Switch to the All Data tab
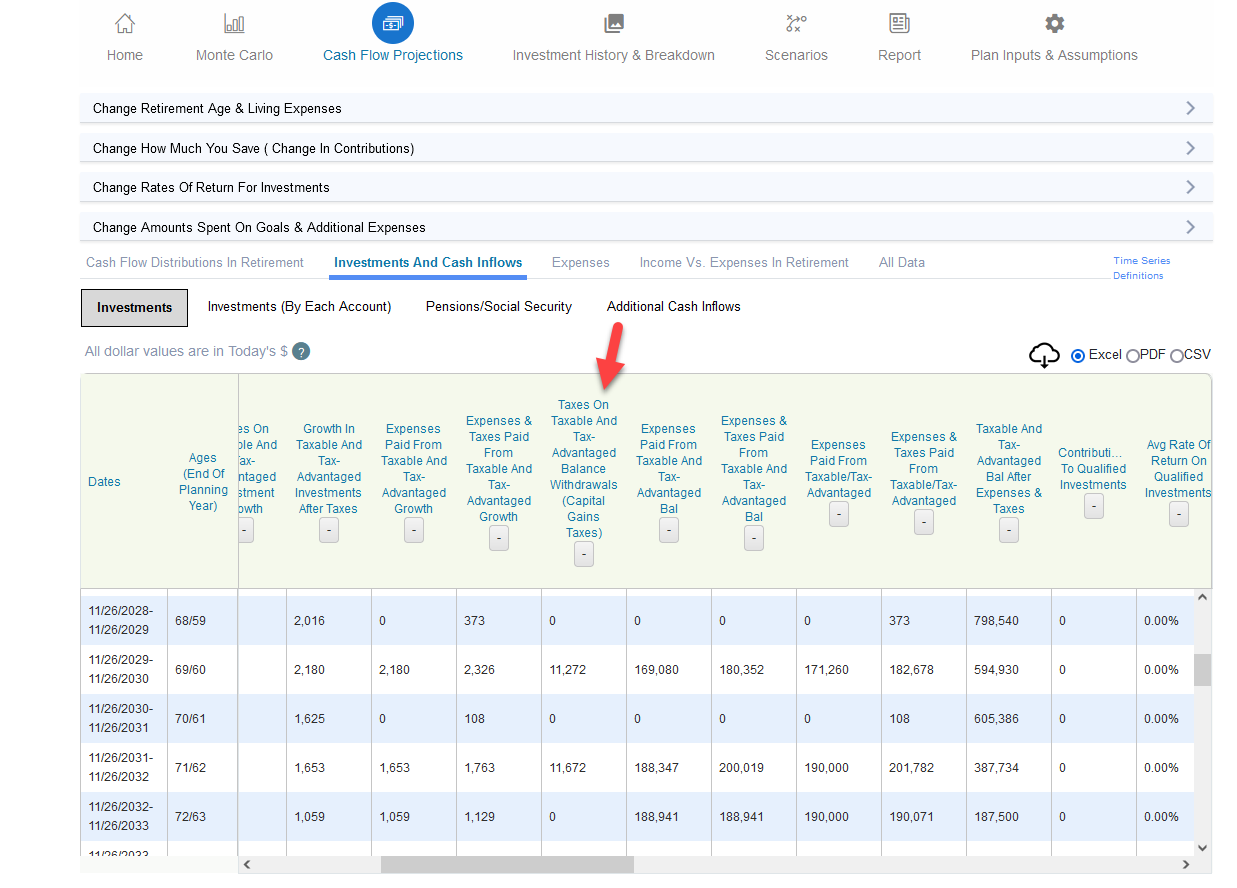 (902, 262)
